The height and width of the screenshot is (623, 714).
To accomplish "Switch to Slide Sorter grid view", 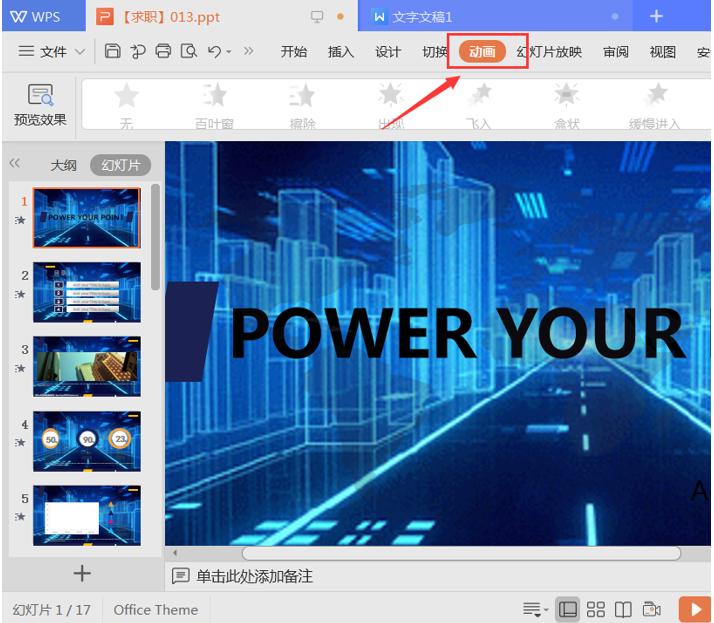I will [595, 609].
